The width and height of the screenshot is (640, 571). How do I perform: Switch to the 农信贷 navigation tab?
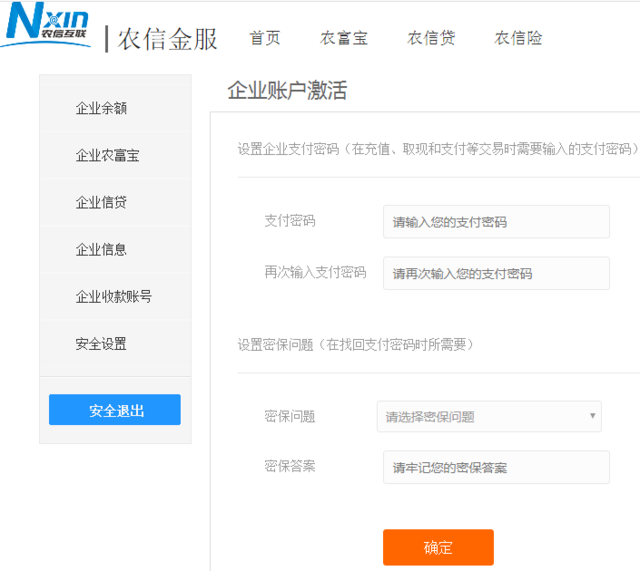point(431,39)
